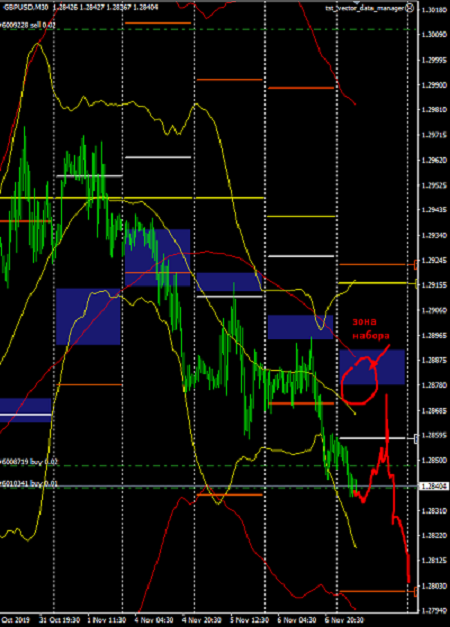Click price scale value 1.28310
450x627 pixels.
434,511
